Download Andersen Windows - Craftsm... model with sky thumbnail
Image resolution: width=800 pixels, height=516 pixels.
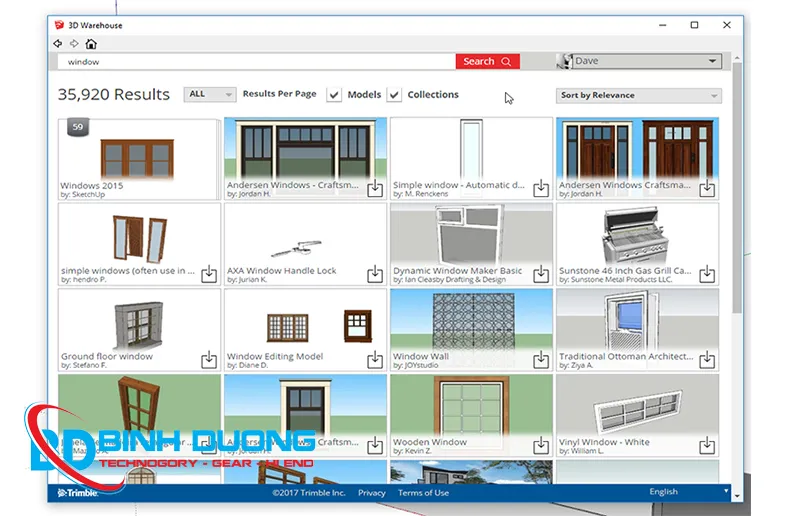click(x=375, y=188)
